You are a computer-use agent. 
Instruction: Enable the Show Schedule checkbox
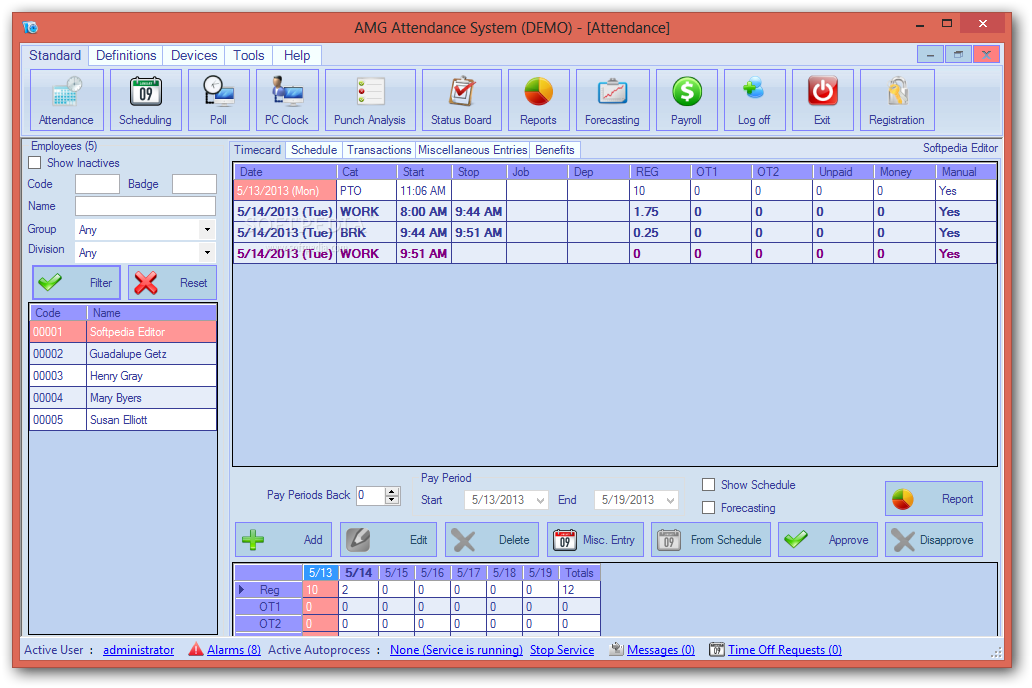click(x=708, y=485)
